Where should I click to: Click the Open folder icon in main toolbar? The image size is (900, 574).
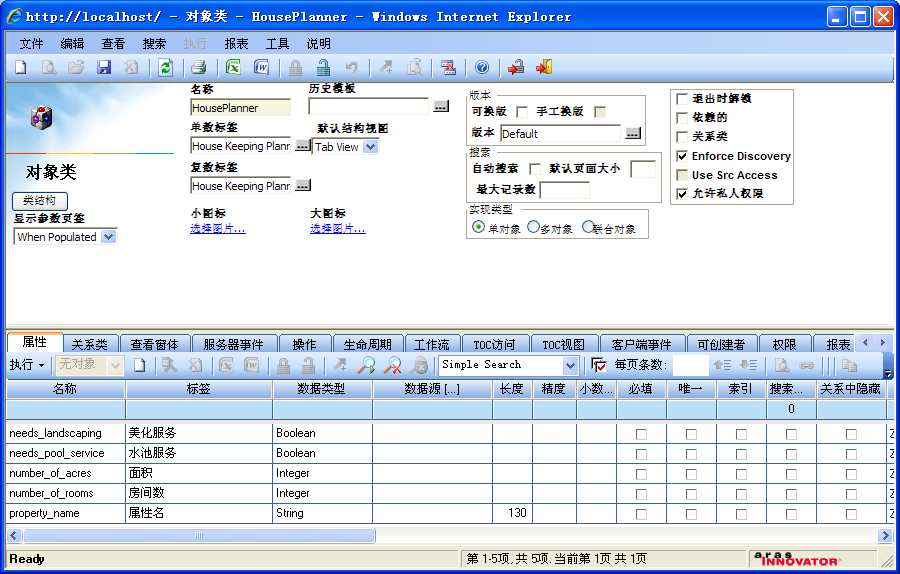pos(76,68)
